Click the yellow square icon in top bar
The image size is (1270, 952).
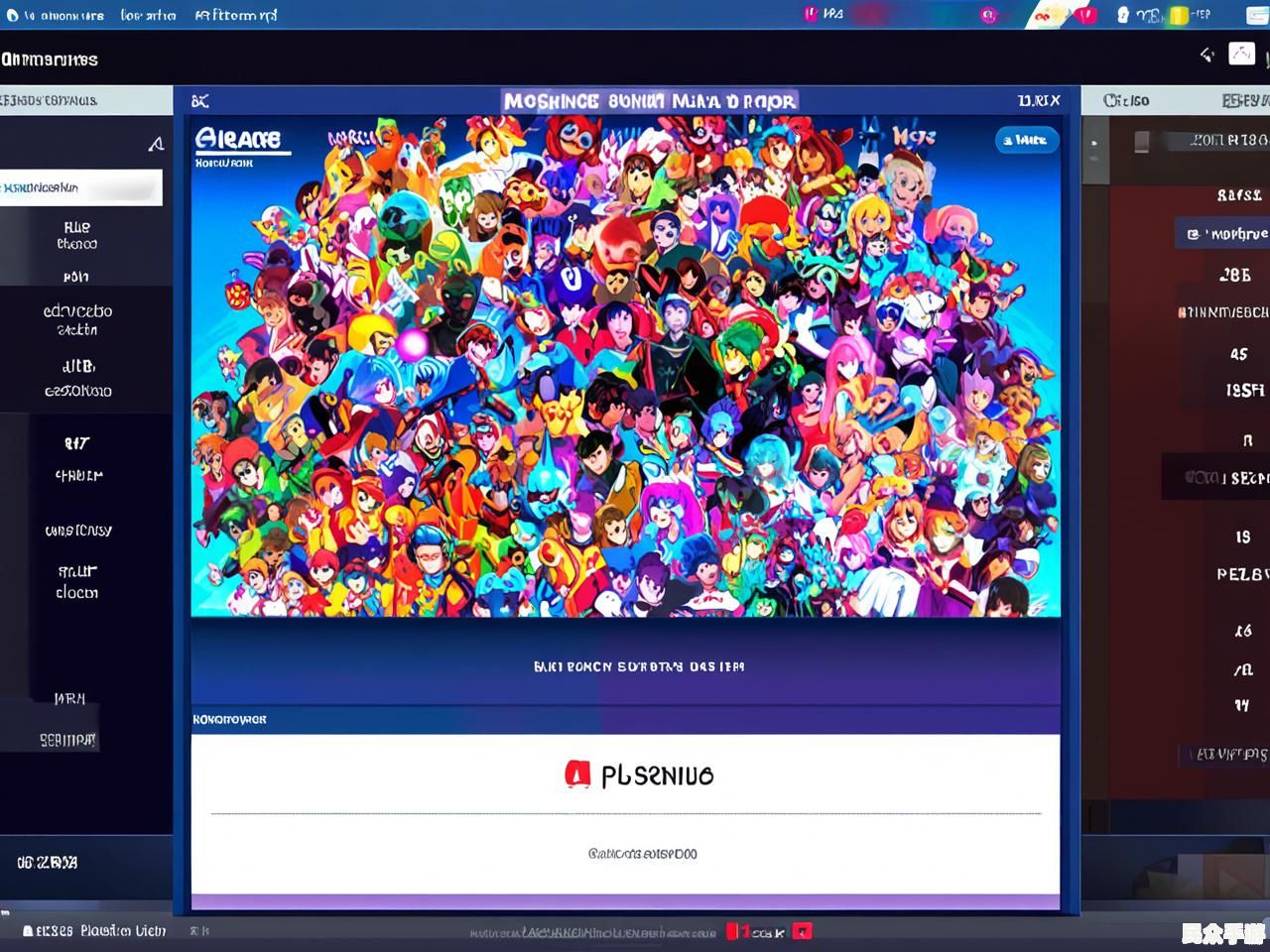click(1178, 15)
